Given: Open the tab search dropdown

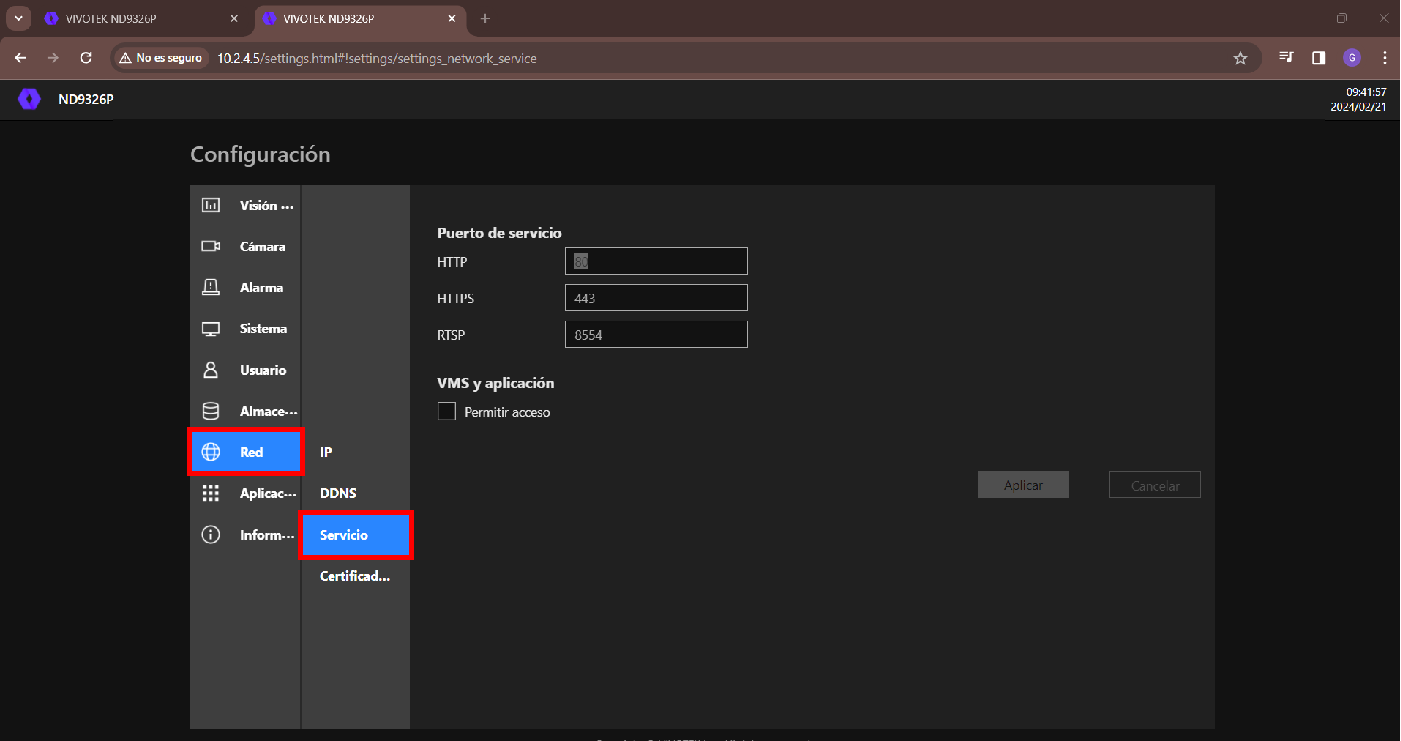Looking at the screenshot, I should pos(18,18).
